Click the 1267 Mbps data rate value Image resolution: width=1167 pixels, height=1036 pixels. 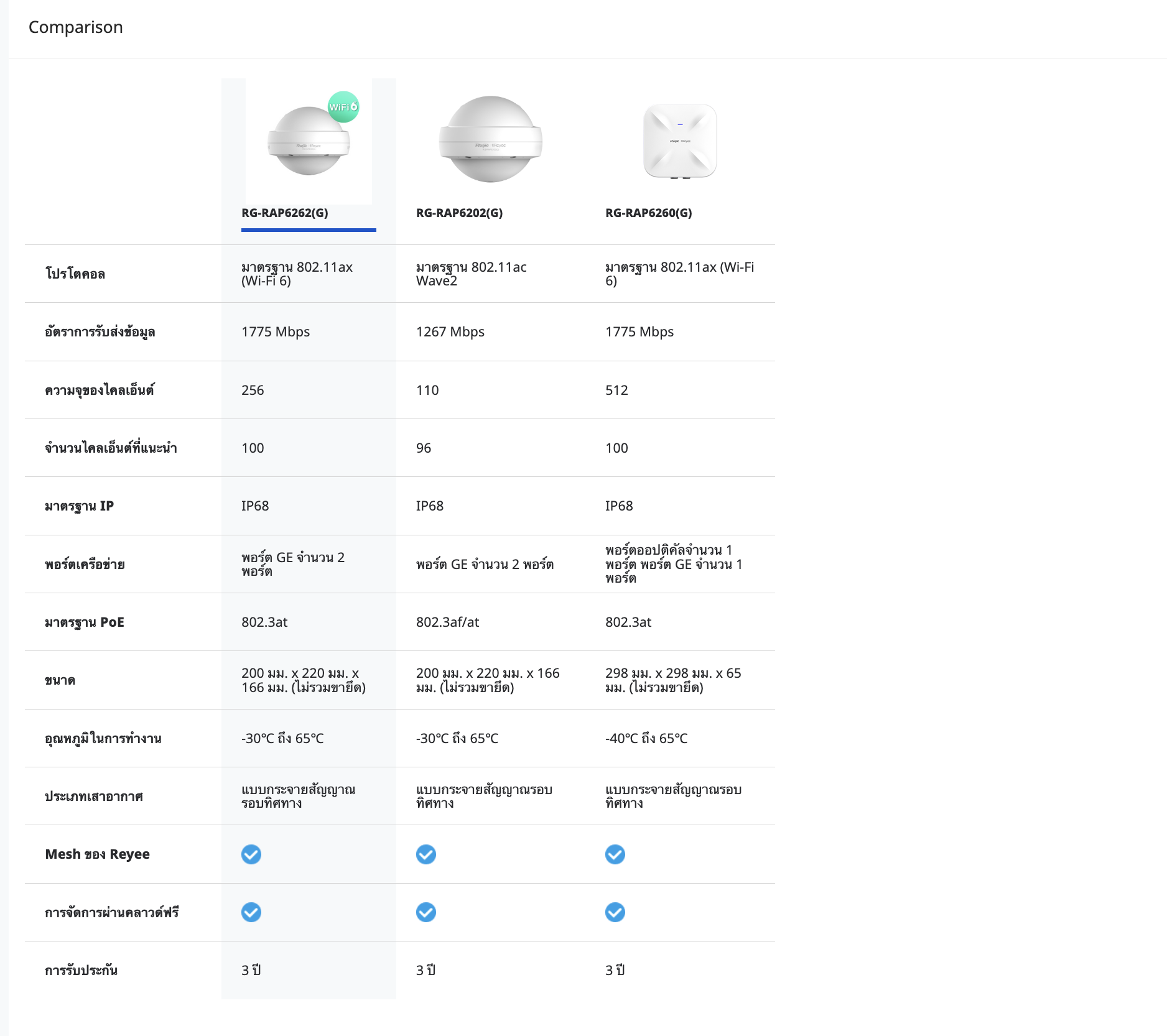pyautogui.click(x=450, y=332)
